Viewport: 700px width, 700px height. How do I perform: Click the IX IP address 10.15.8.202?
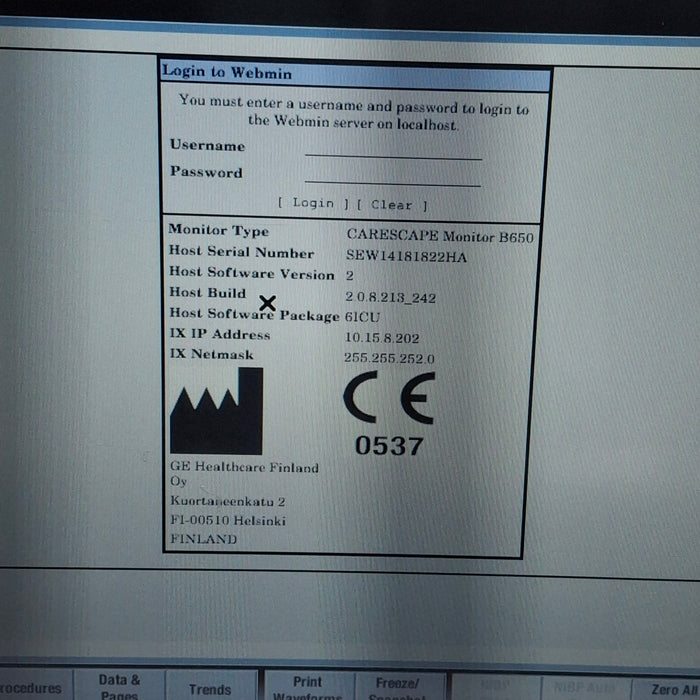click(382, 337)
